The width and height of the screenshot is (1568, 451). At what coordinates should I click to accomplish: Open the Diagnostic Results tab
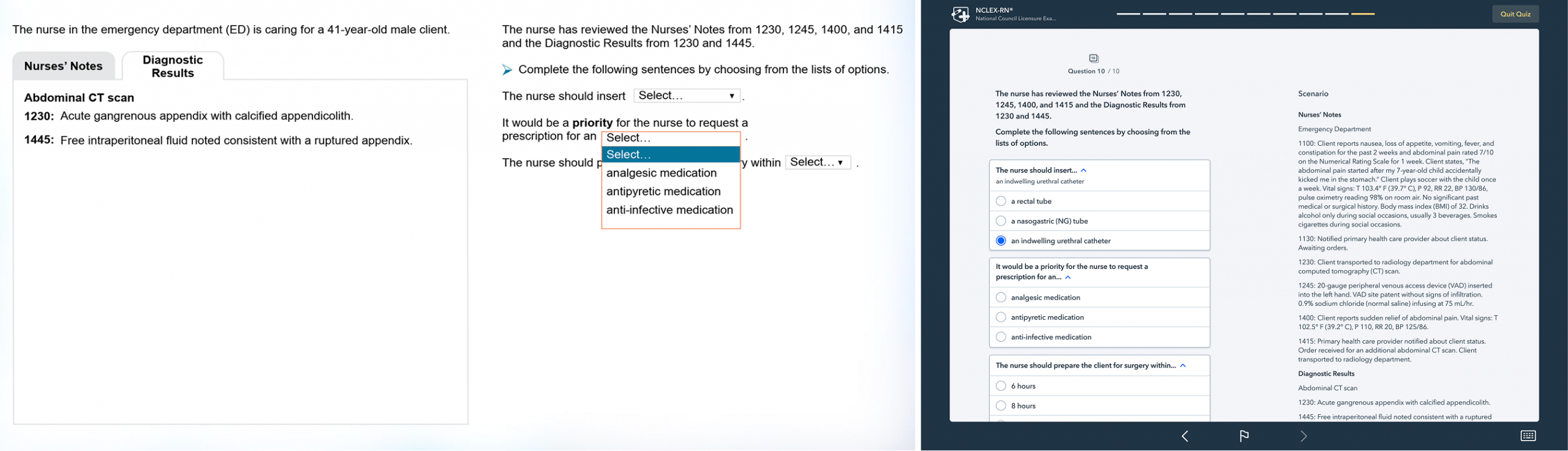click(x=173, y=66)
